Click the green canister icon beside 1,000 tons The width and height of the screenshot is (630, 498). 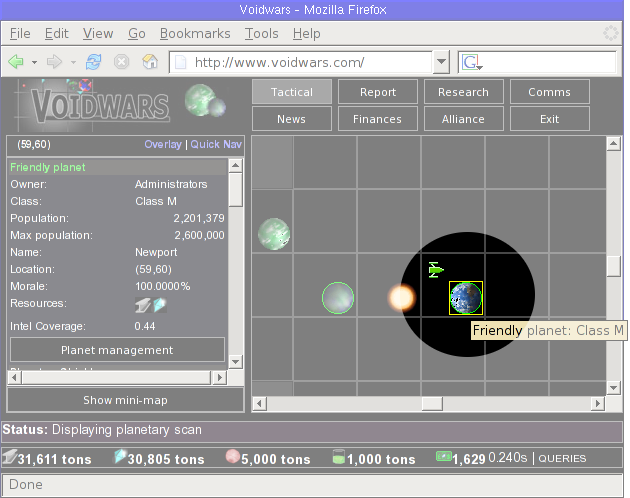click(x=339, y=457)
